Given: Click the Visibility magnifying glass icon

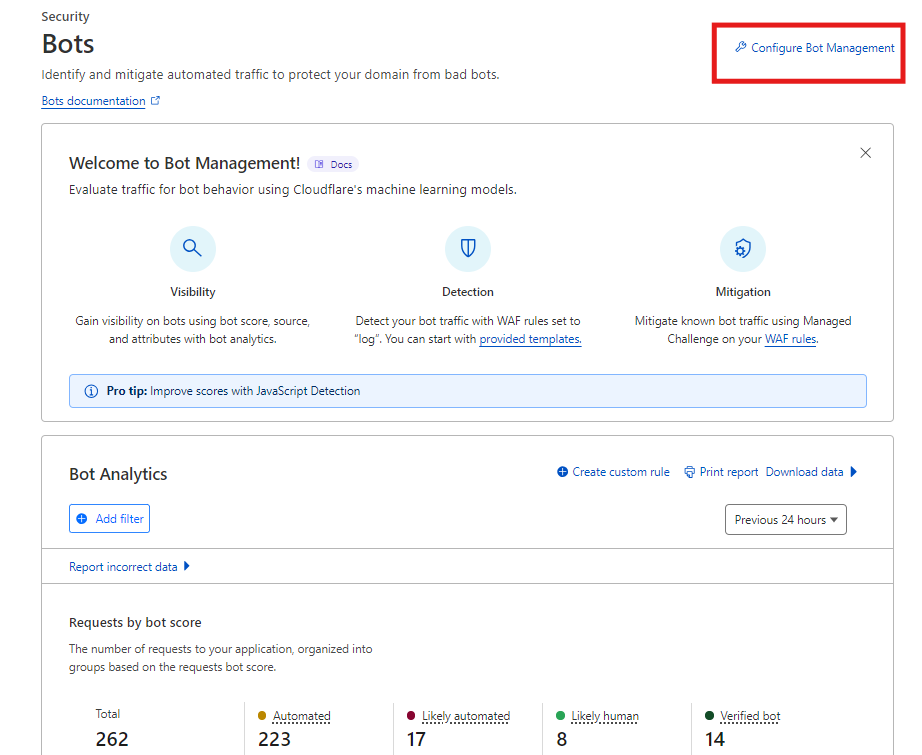Looking at the screenshot, I should click(193, 249).
